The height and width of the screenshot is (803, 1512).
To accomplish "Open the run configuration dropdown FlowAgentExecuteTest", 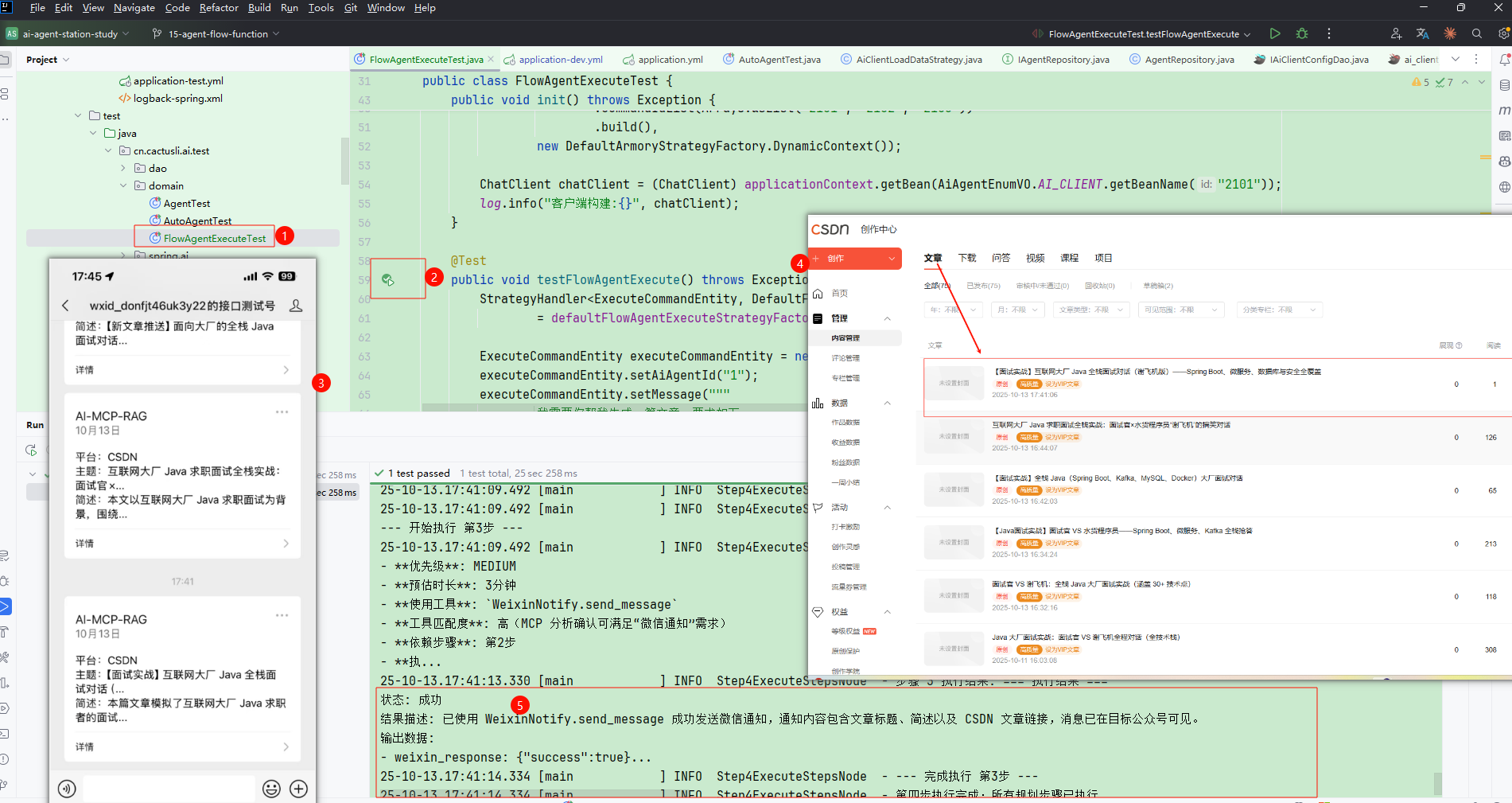I will pyautogui.click(x=1143, y=34).
